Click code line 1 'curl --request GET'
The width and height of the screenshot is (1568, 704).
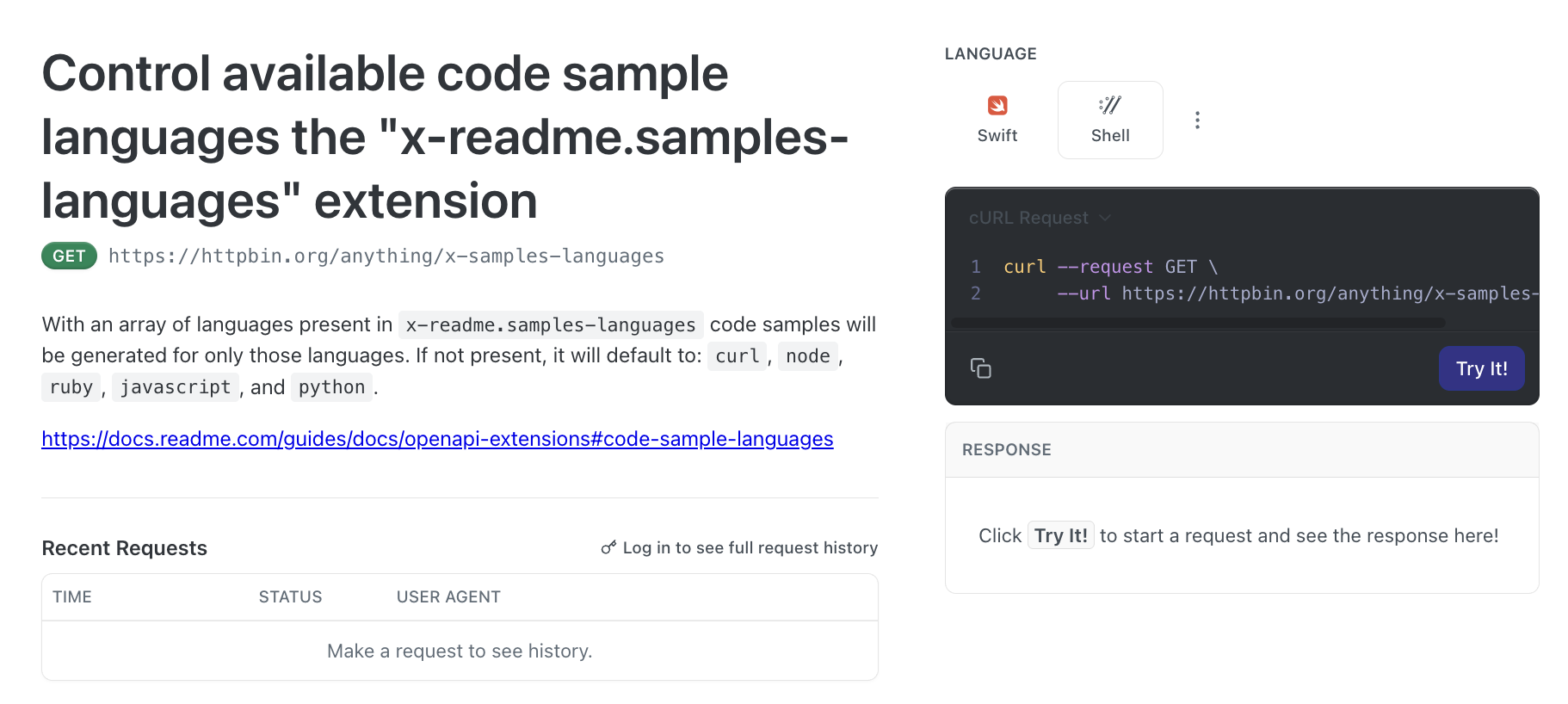1111,267
